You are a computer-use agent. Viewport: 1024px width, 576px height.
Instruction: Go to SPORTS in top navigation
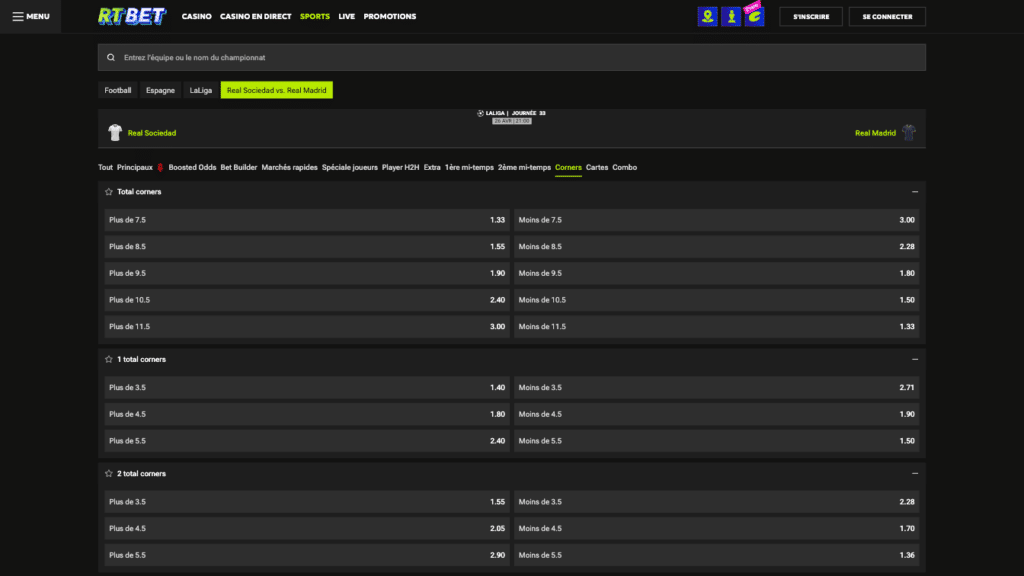tap(315, 16)
